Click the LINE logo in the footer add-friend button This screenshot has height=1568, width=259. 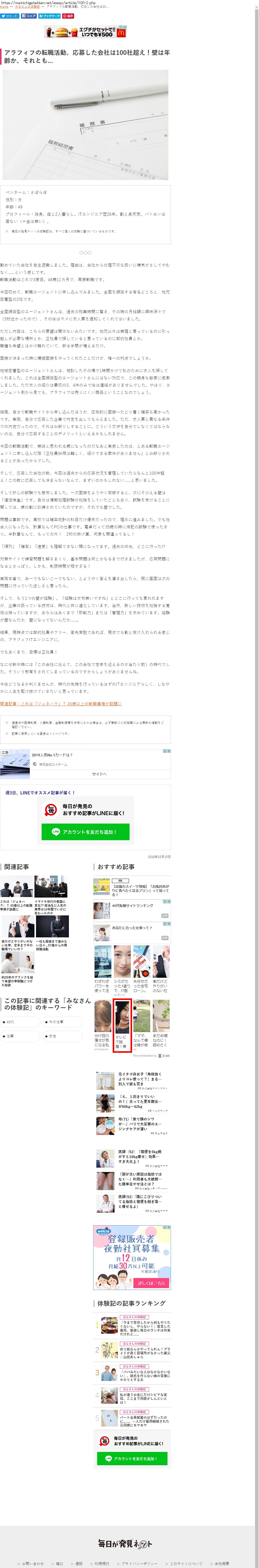(x=109, y=1458)
